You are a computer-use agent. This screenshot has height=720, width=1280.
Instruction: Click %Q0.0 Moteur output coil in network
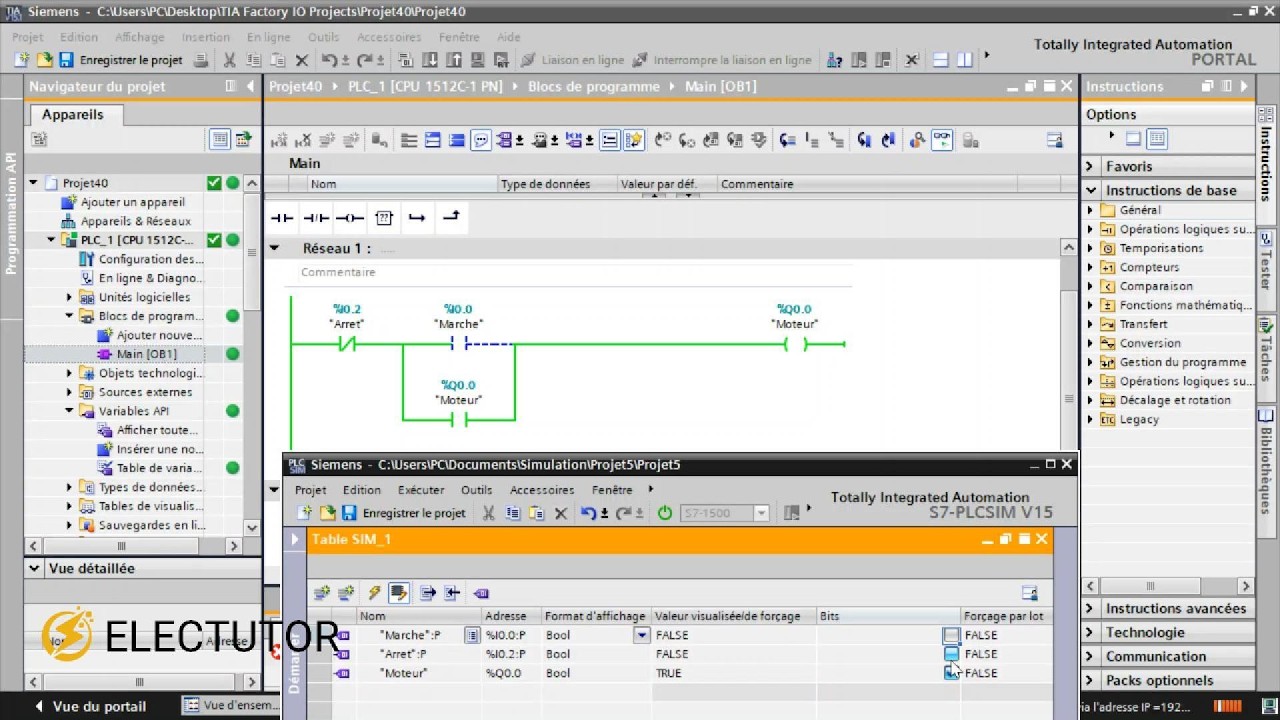(795, 344)
